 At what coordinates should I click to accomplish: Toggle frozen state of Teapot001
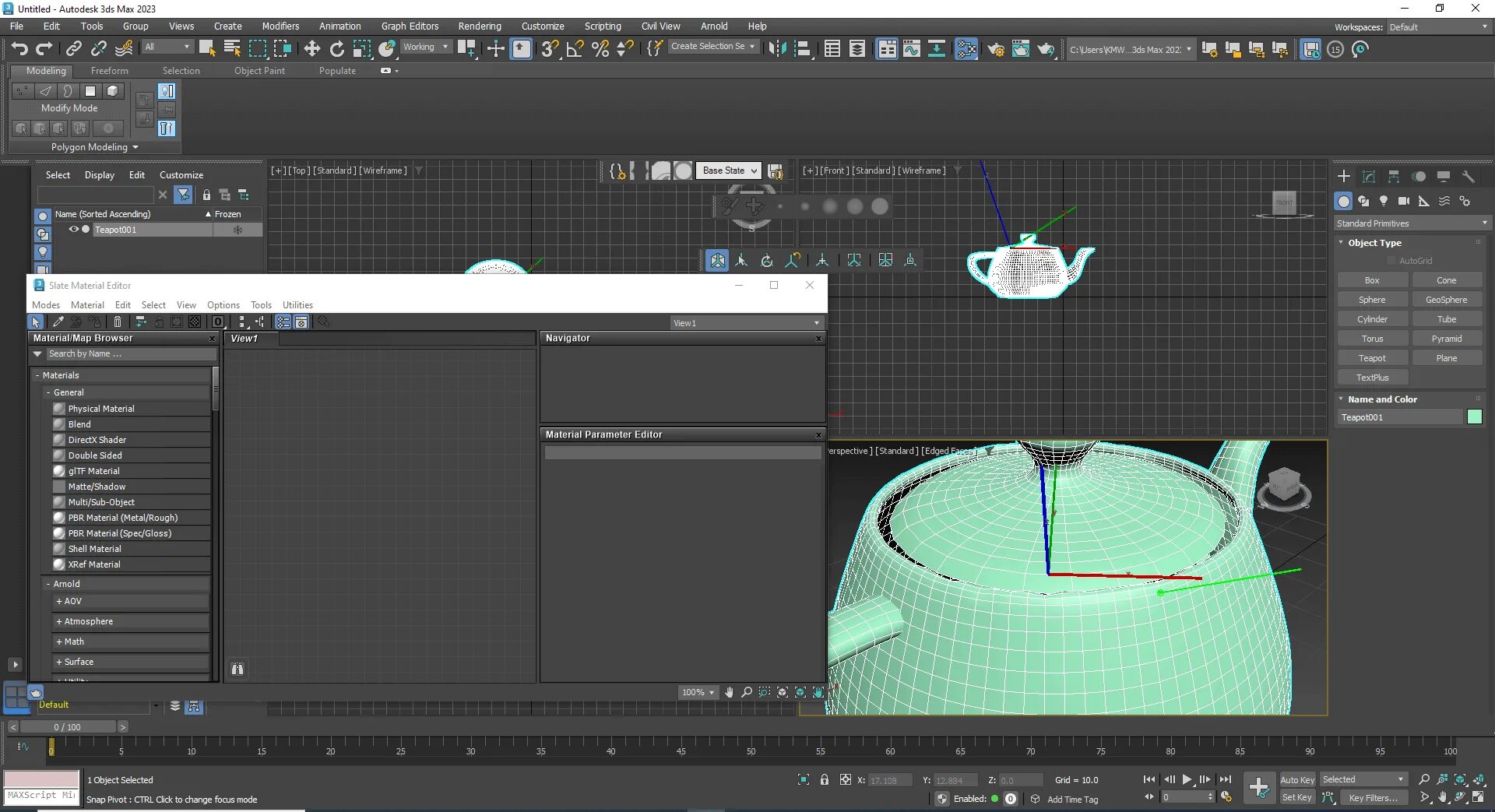pos(238,230)
